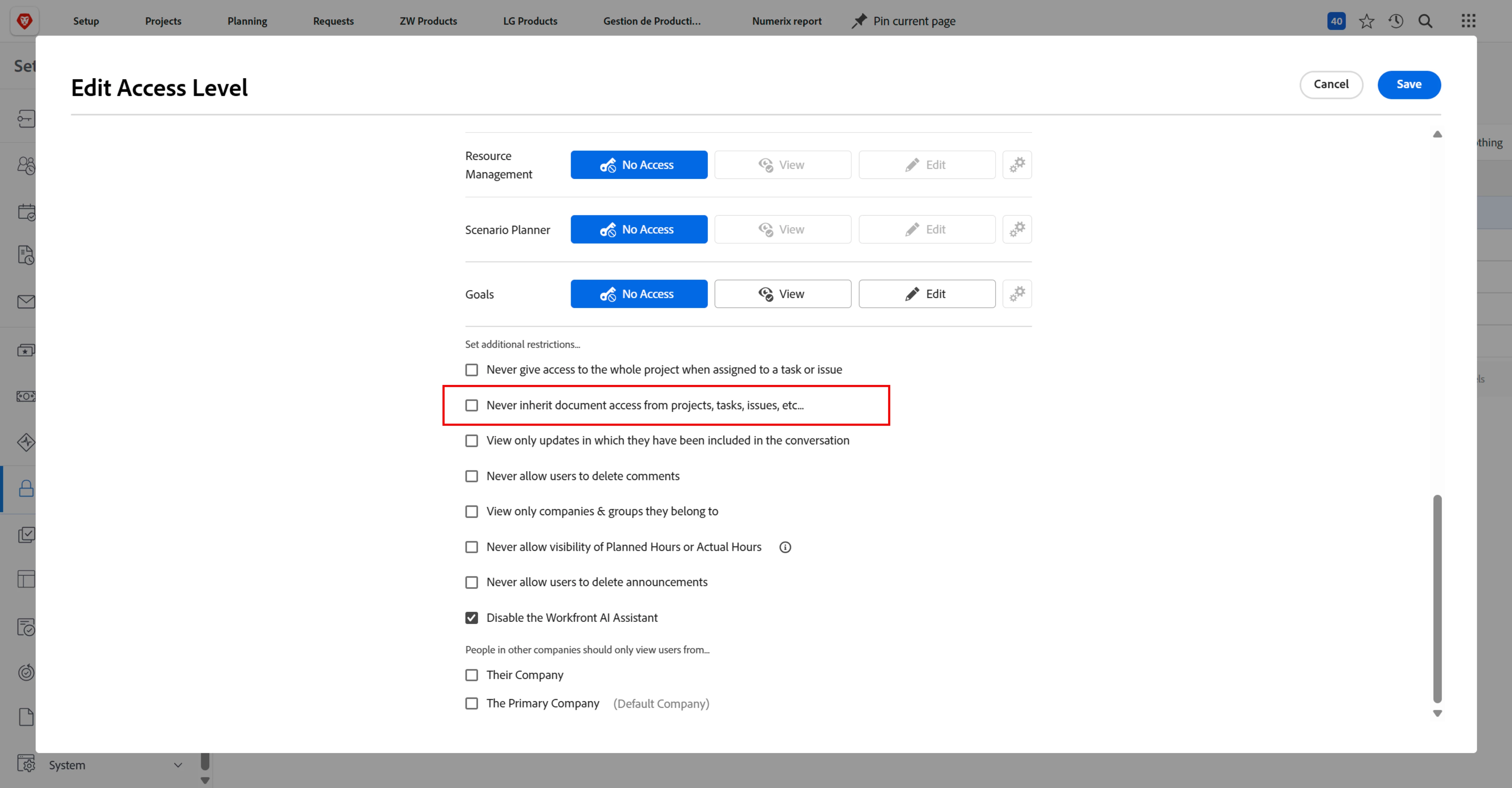Click the Scenario Planner gear settings icon
The image size is (1512, 788).
[x=1017, y=229]
